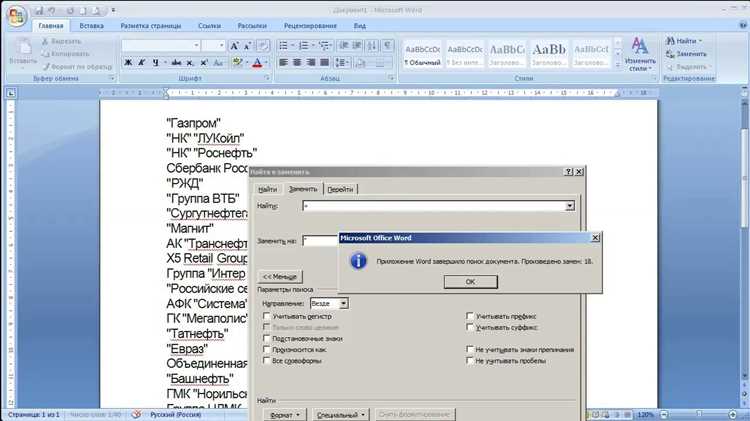Click the Save icon in quick access toolbar
This screenshot has width=750, height=421.
tap(40, 10)
